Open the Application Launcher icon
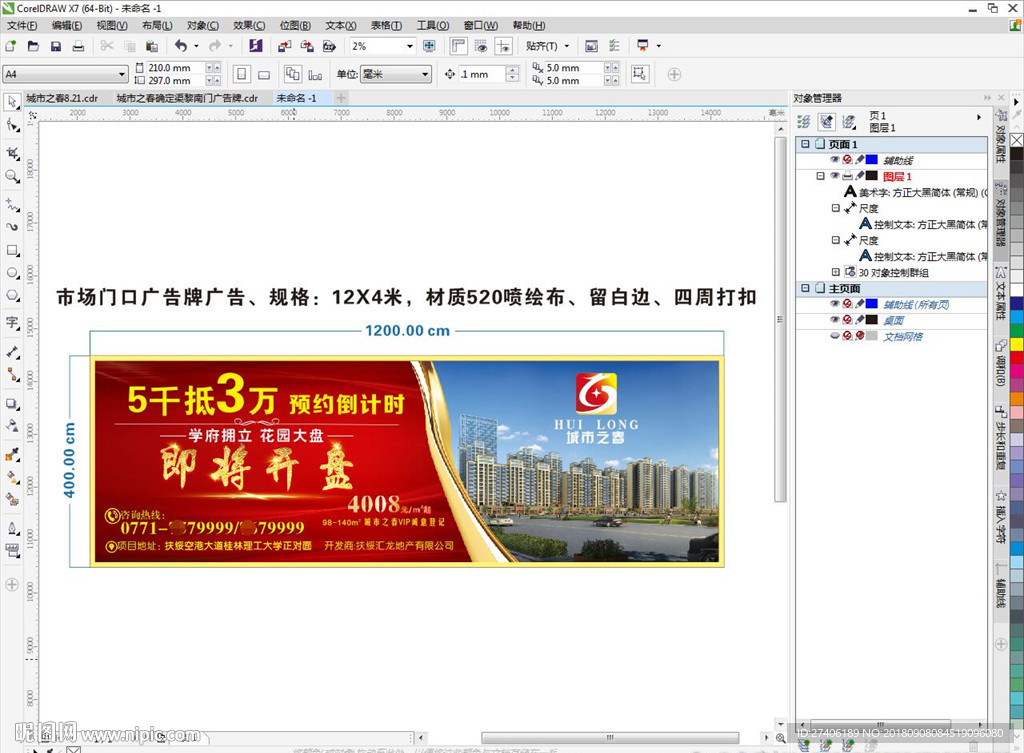Screen dimensions: 1024x753 pos(253,45)
